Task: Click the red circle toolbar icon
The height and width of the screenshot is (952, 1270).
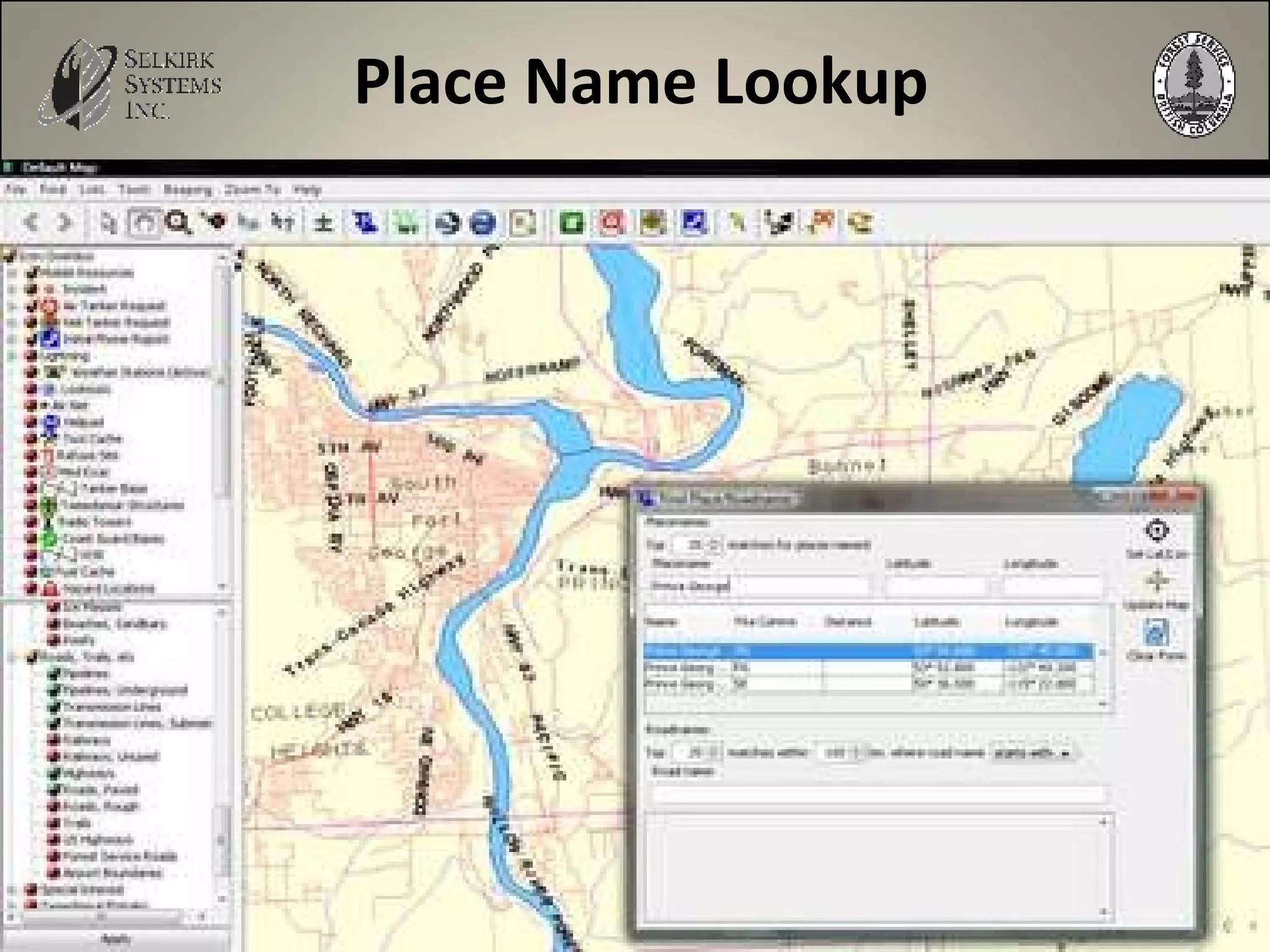Action: click(612, 222)
